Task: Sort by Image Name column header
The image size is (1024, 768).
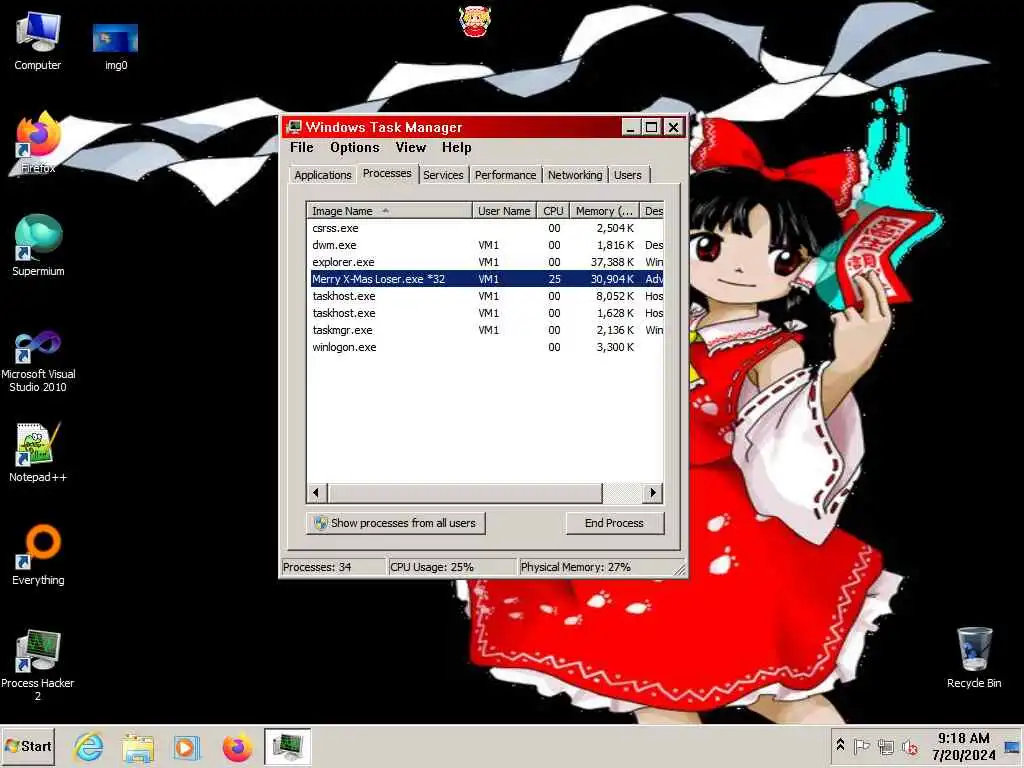Action: [x=389, y=211]
